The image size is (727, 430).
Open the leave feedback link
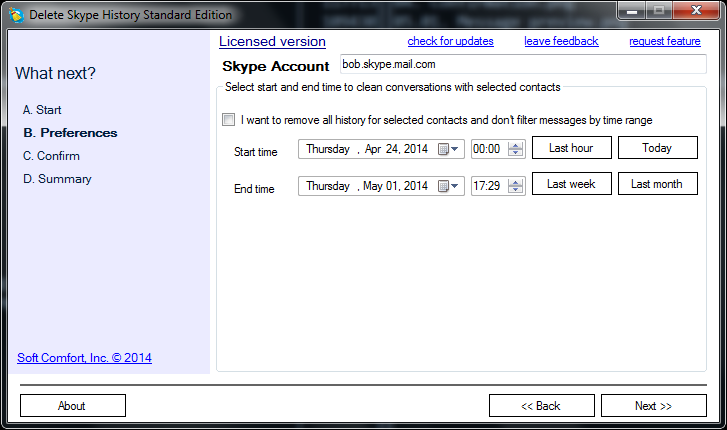561,42
